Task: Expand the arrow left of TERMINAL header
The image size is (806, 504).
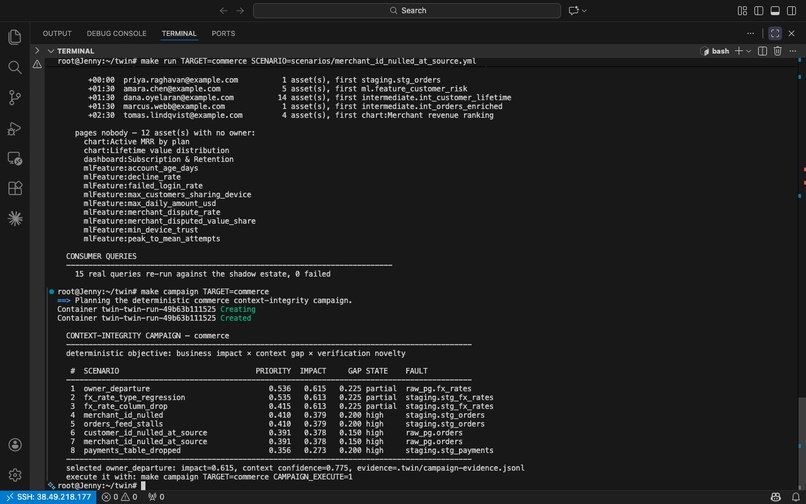Action: 37,50
